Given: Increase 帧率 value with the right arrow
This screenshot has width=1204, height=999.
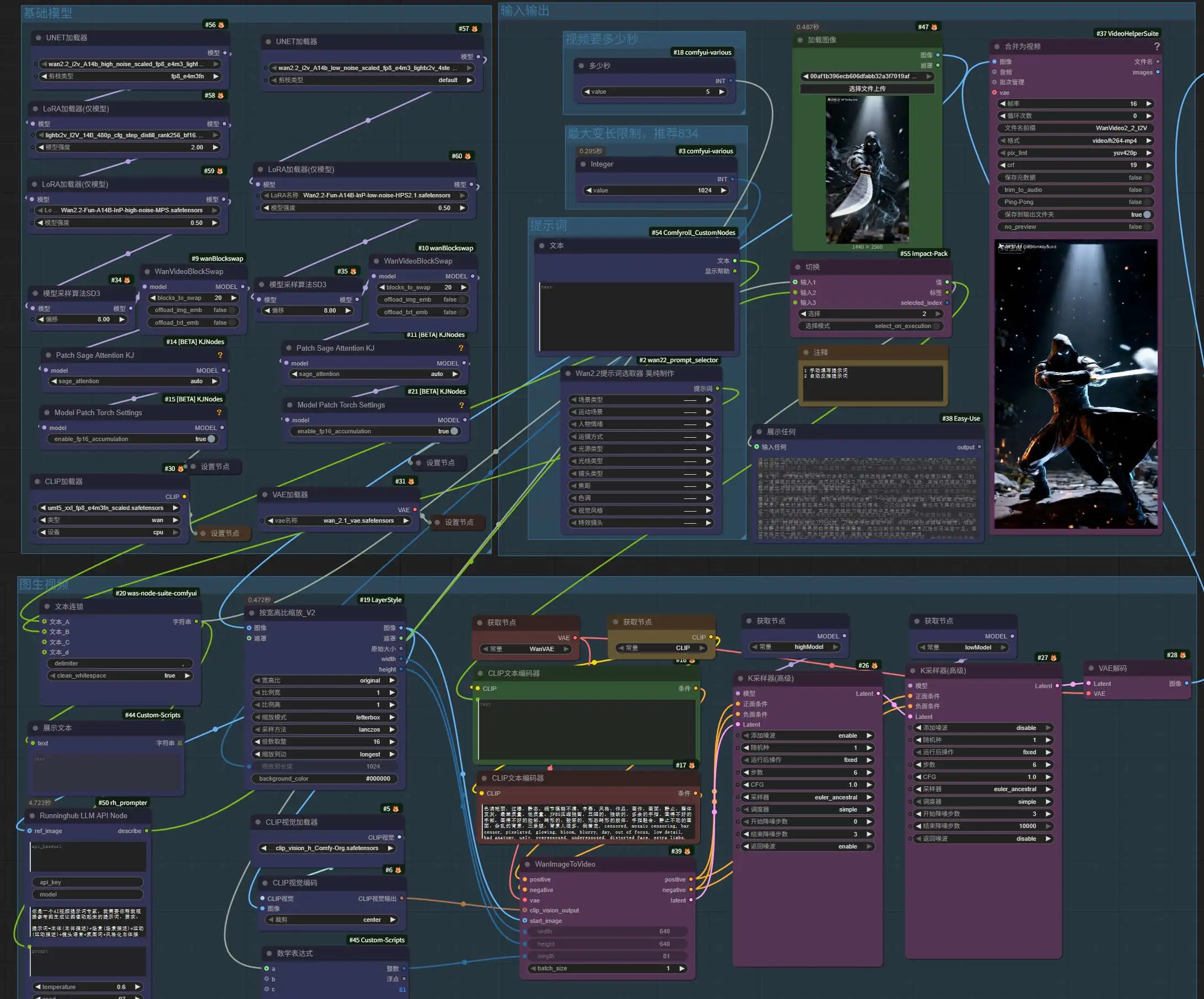Looking at the screenshot, I should 1148,104.
